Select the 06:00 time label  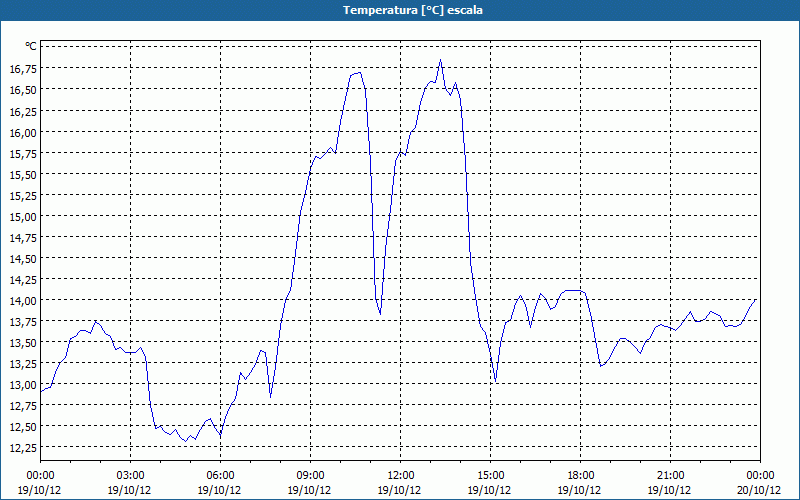click(x=220, y=476)
